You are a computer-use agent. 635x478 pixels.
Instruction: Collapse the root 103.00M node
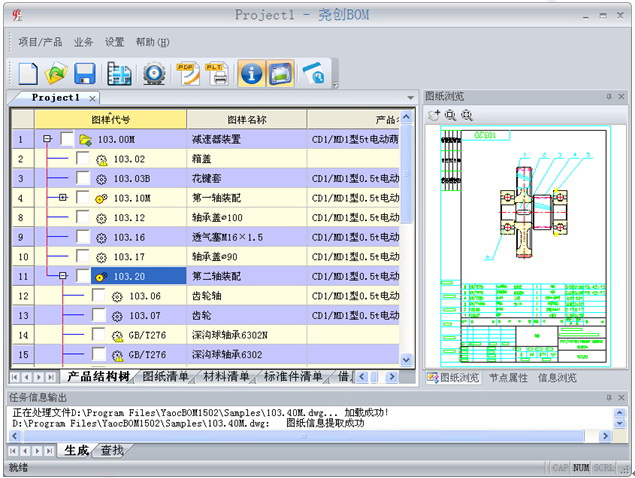(x=47, y=140)
